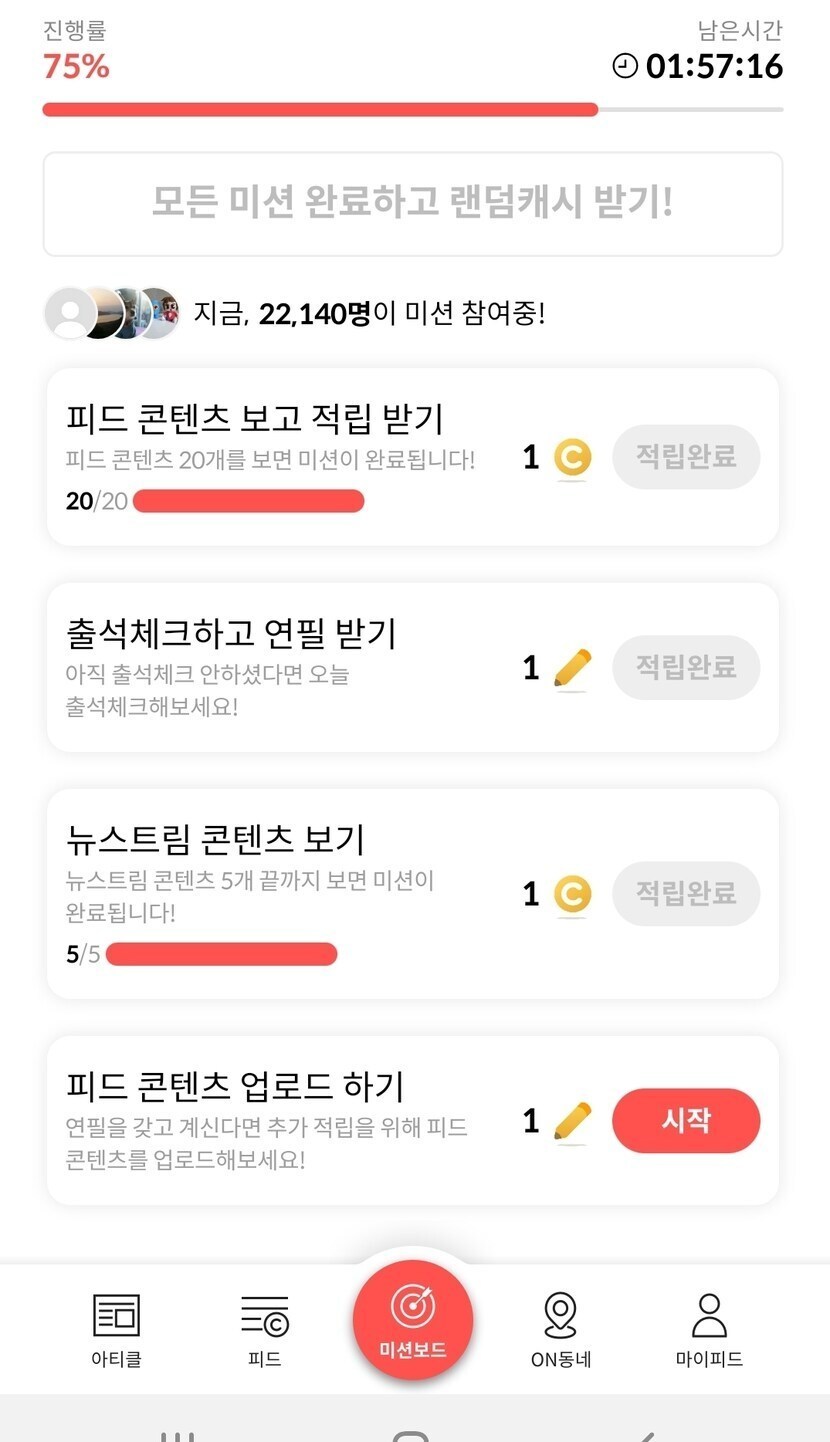The image size is (830, 1442).
Task: Tap the participant profile avatars
Action: click(112, 314)
